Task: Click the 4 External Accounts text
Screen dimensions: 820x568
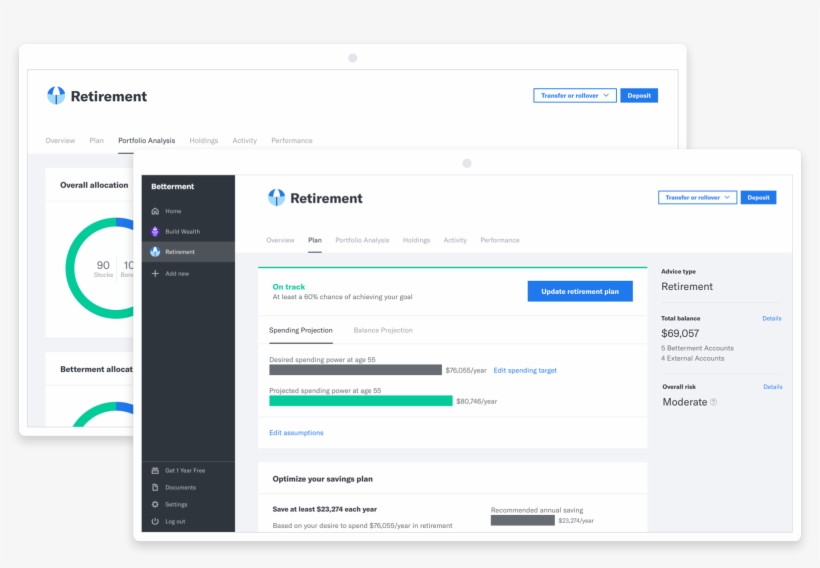Action: [x=692, y=358]
